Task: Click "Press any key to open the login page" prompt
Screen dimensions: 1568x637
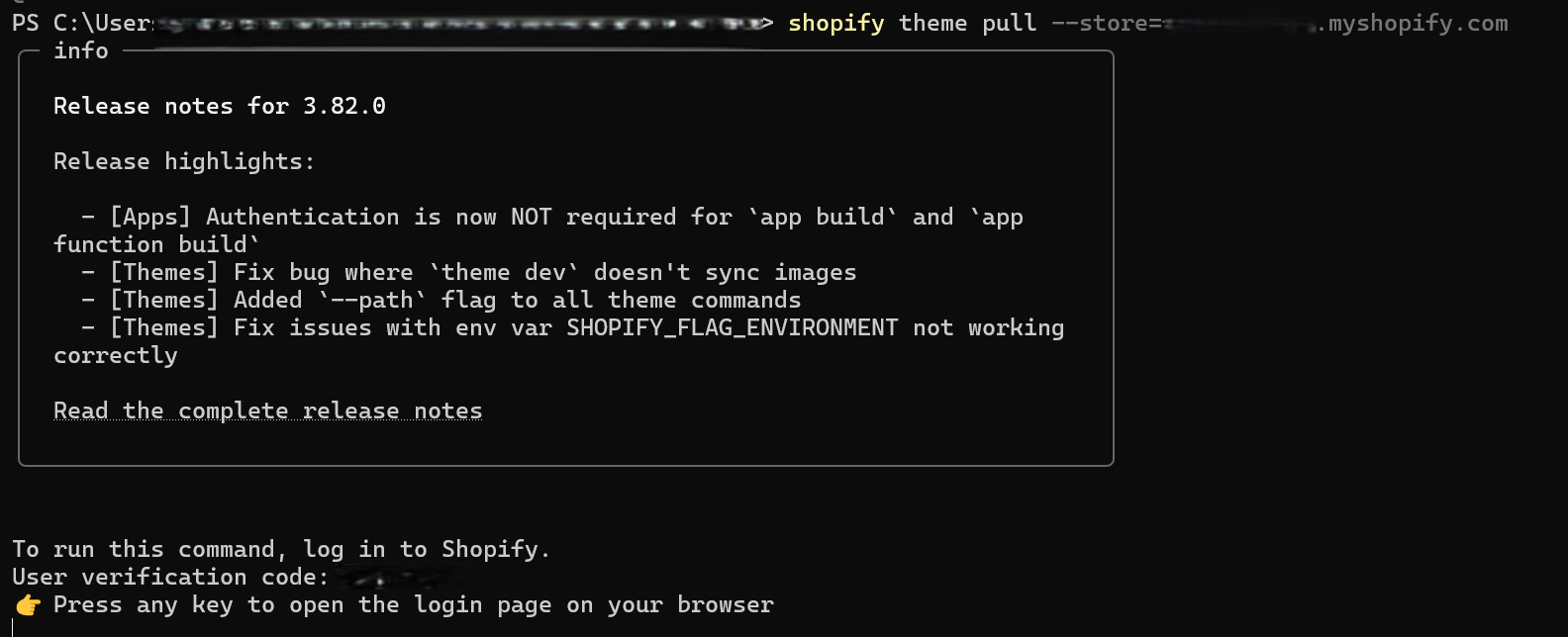Action: (x=414, y=604)
